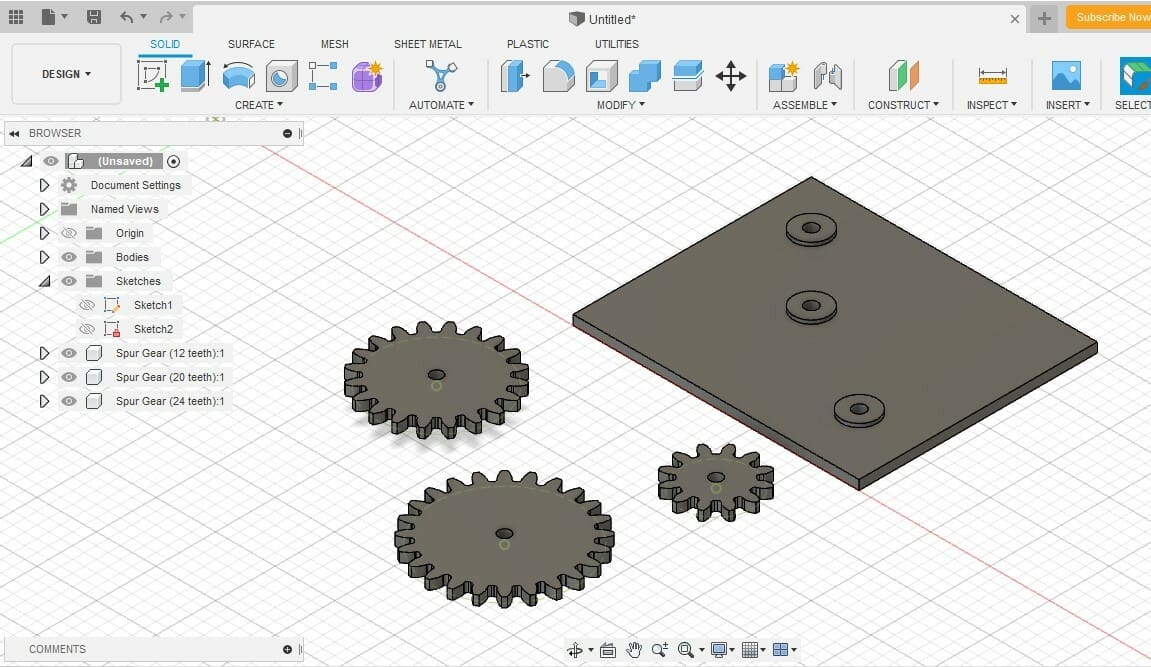Select the Pan hand tool
The height and width of the screenshot is (667, 1151).
pos(634,649)
